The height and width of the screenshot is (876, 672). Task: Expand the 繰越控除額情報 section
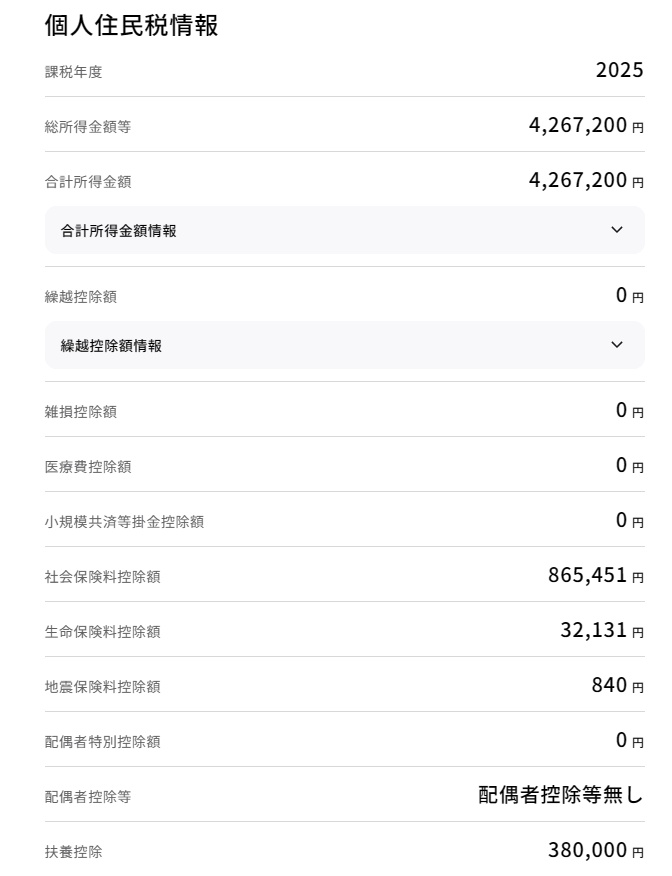click(345, 345)
